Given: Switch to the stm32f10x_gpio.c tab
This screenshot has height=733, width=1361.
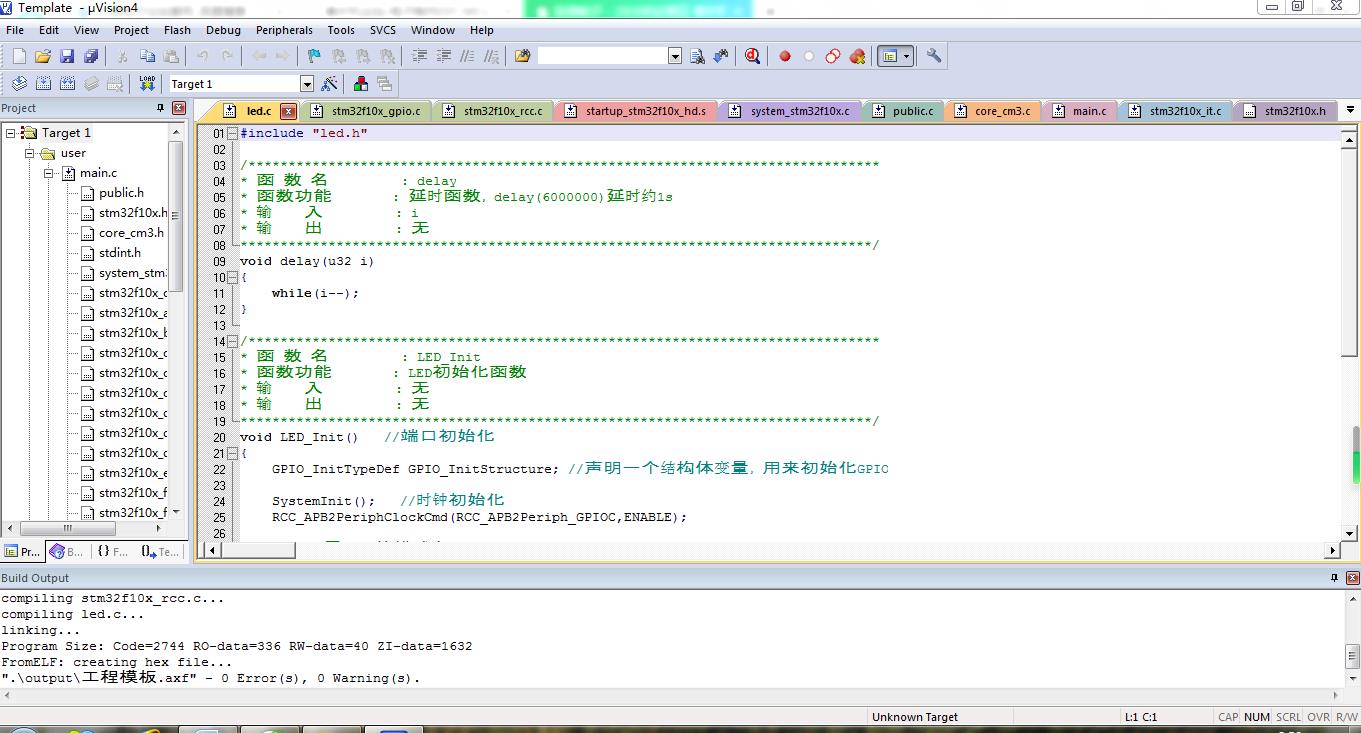Looking at the screenshot, I should pos(366,111).
